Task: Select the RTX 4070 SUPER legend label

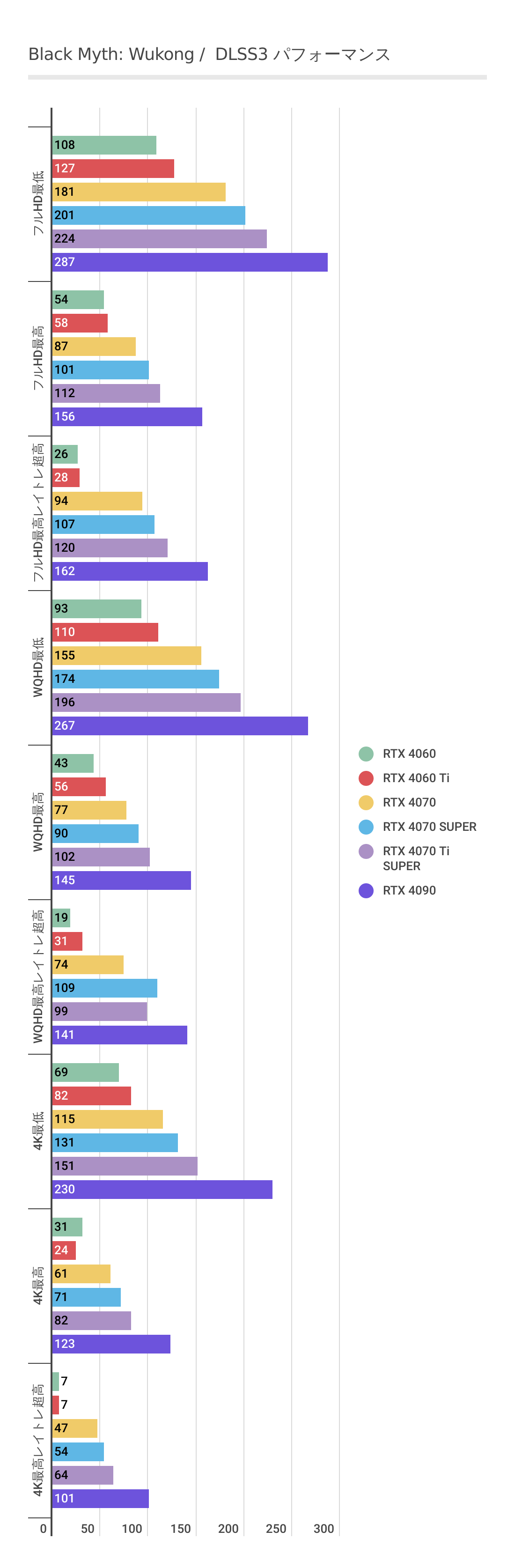Action: (429, 827)
